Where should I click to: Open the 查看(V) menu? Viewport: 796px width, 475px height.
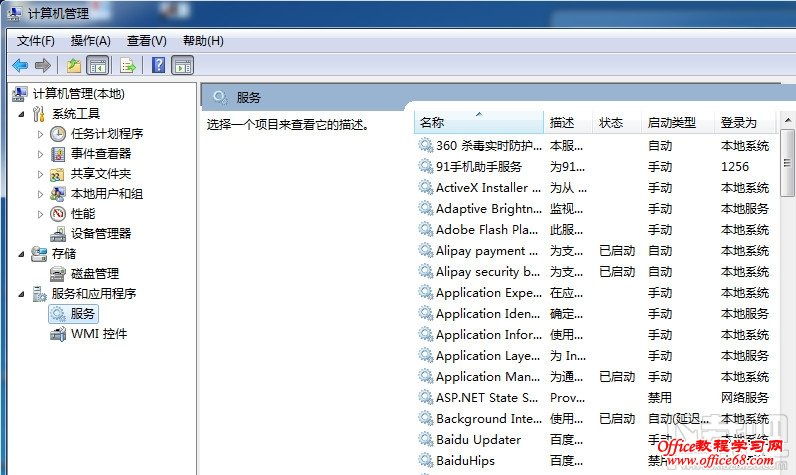147,41
